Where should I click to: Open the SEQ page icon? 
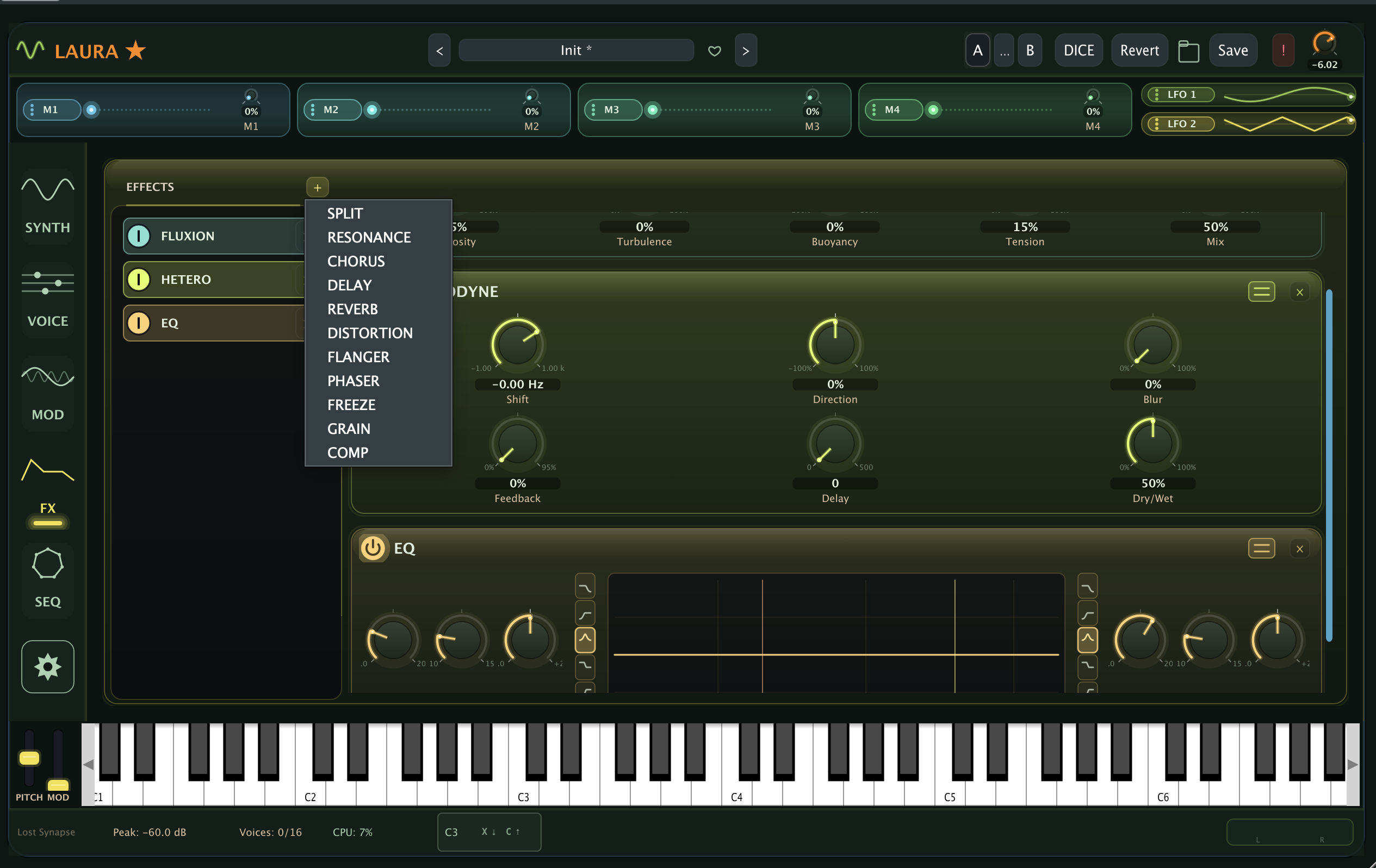(47, 580)
